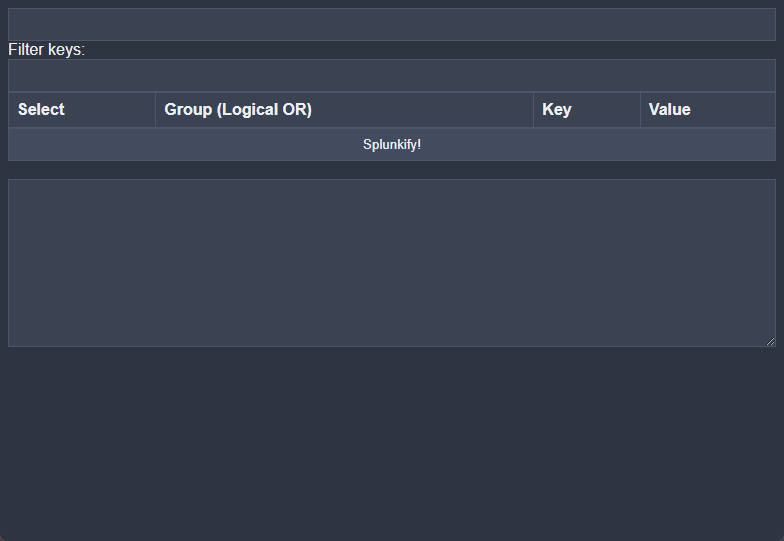Focus the topmost empty input field
The width and height of the screenshot is (784, 541).
tap(392, 25)
